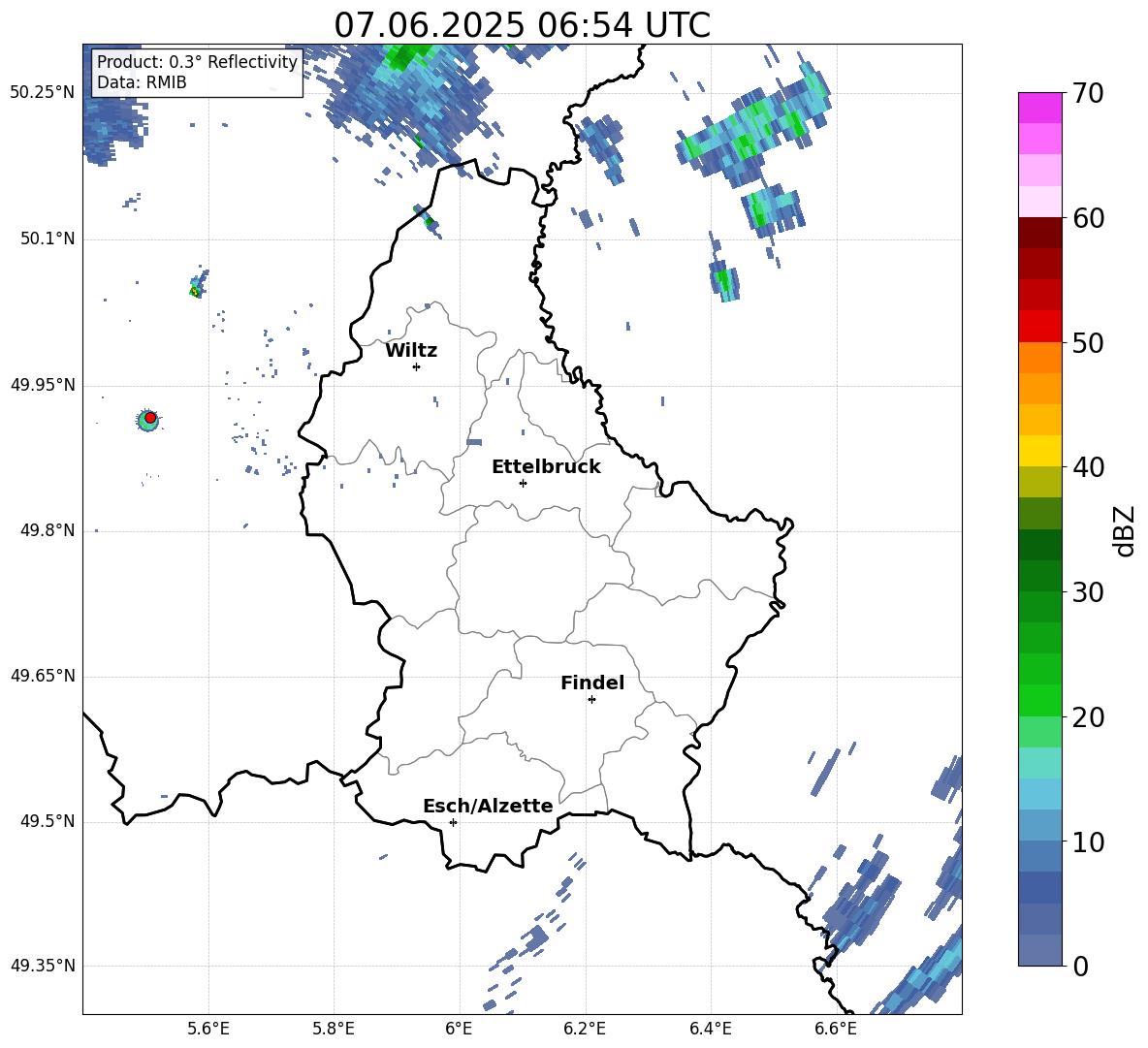Screen dimensions: 1148x1048
Task: Click the bright green colorbar swatch at 20
Action: (1039, 700)
